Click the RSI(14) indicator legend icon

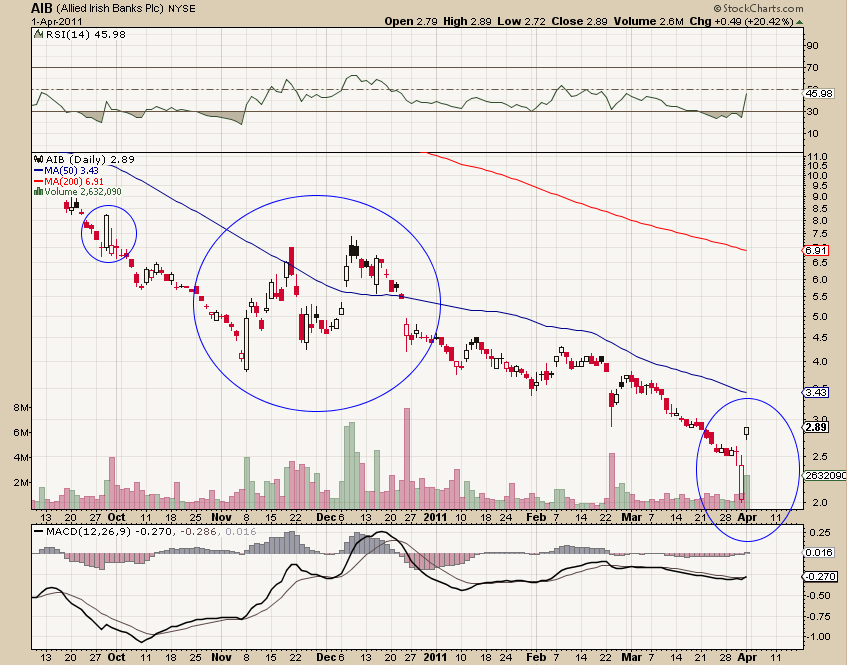38,34
